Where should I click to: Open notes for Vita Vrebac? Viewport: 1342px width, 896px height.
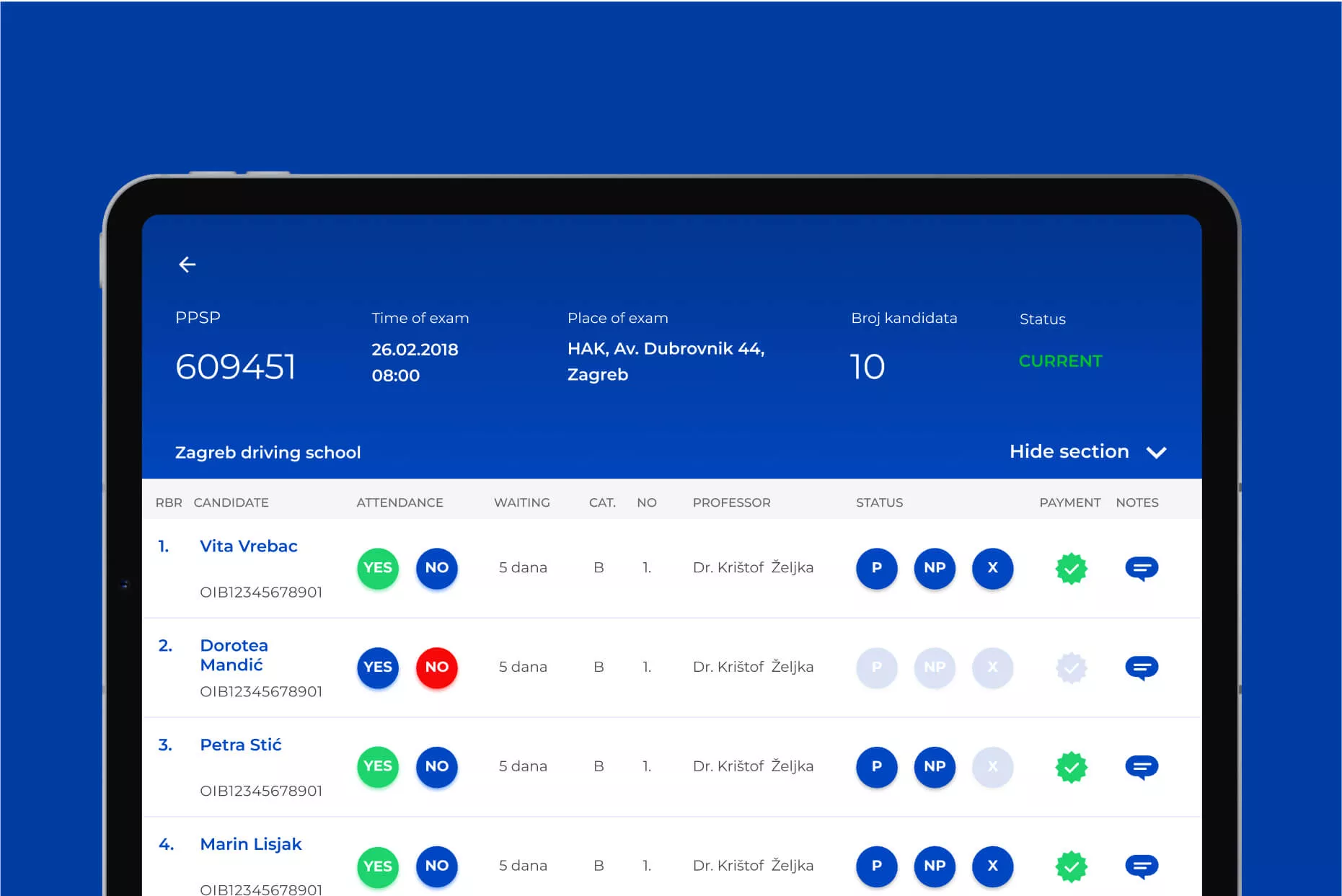1141,568
